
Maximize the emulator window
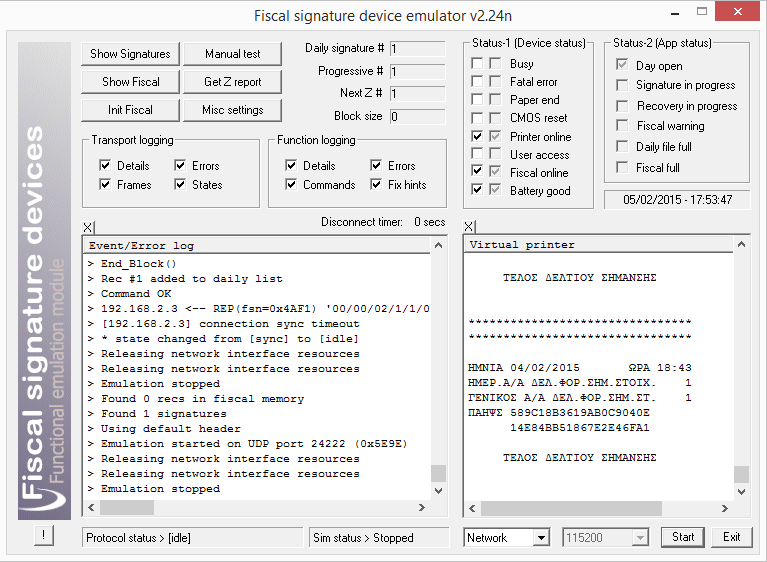pyautogui.click(x=702, y=12)
